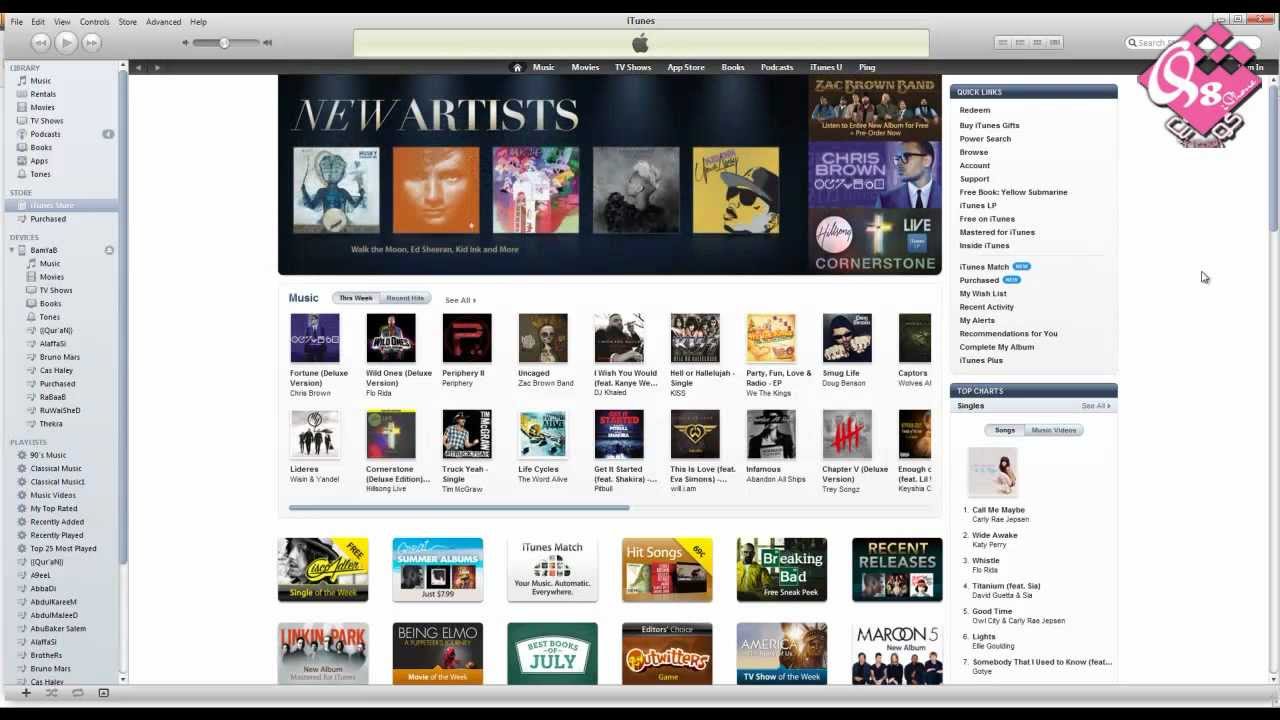Select Podcasts in the Library sidebar

point(45,134)
